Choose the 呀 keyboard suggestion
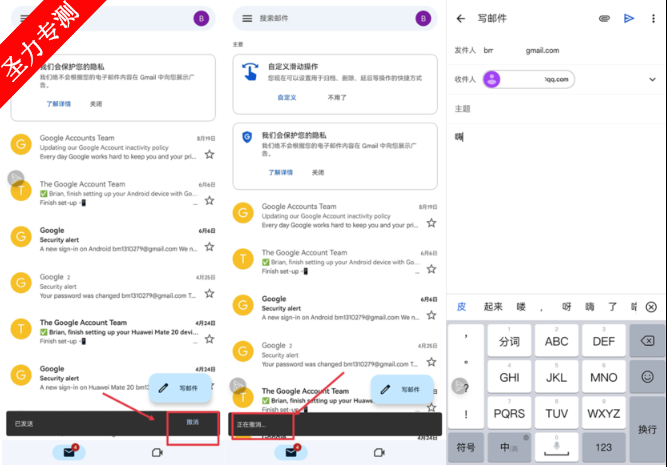The width and height of the screenshot is (667, 468). (x=567, y=307)
